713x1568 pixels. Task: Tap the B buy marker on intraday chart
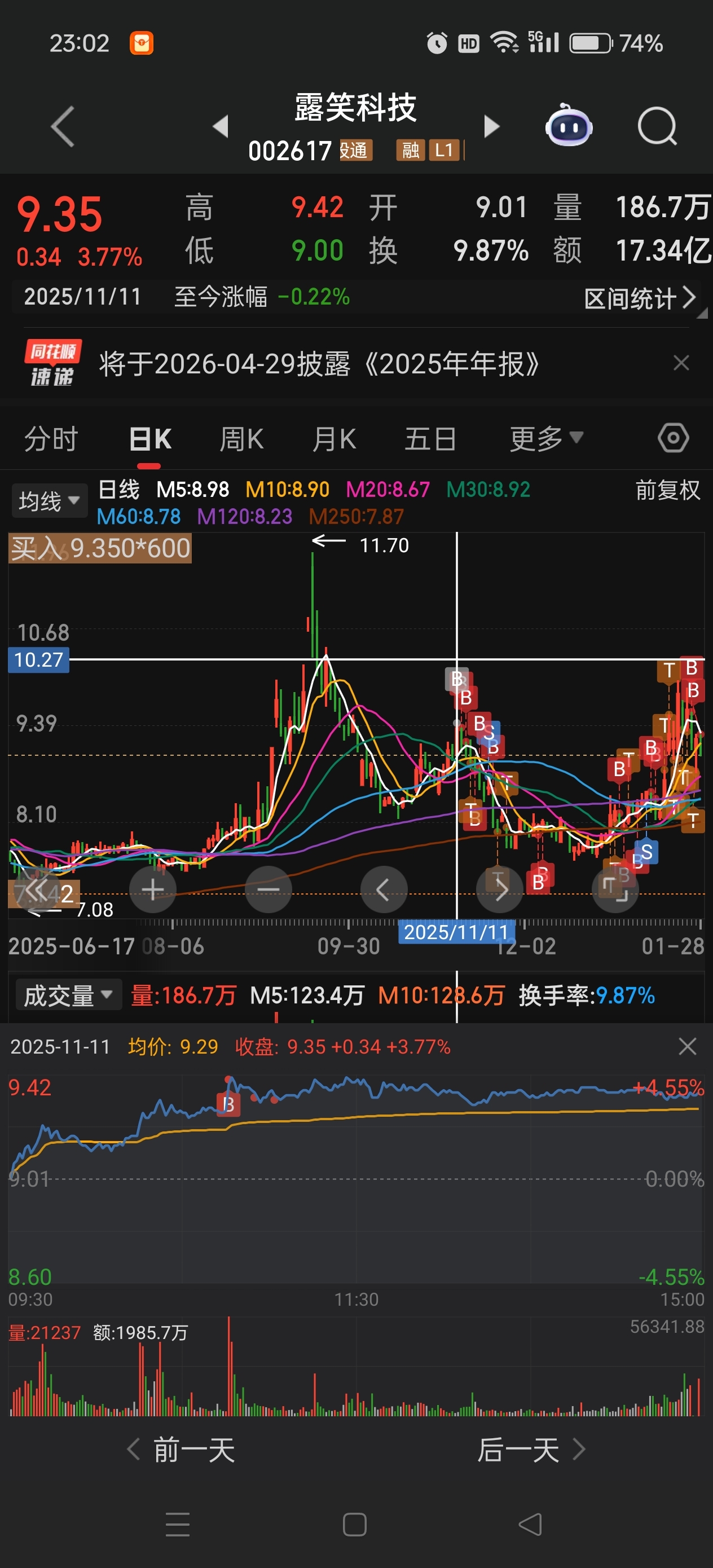(x=229, y=1104)
